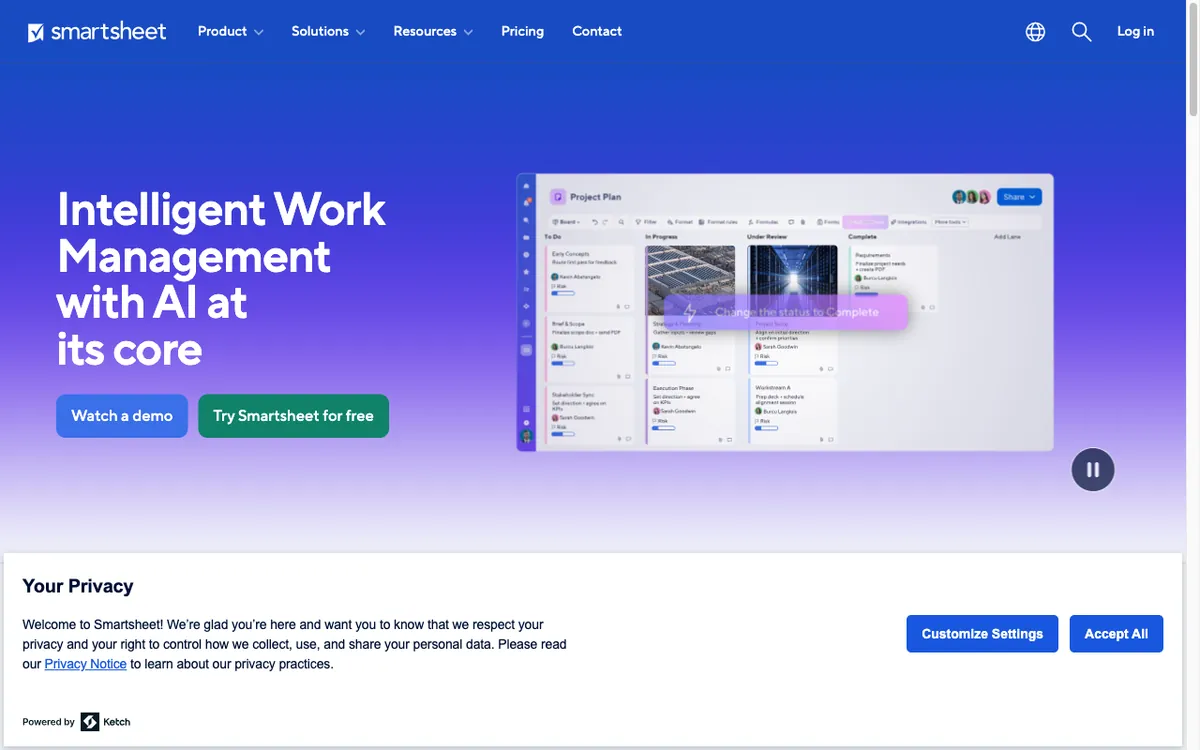Image resolution: width=1200 pixels, height=750 pixels.
Task: Expand the Resources menu
Action: [x=433, y=32]
